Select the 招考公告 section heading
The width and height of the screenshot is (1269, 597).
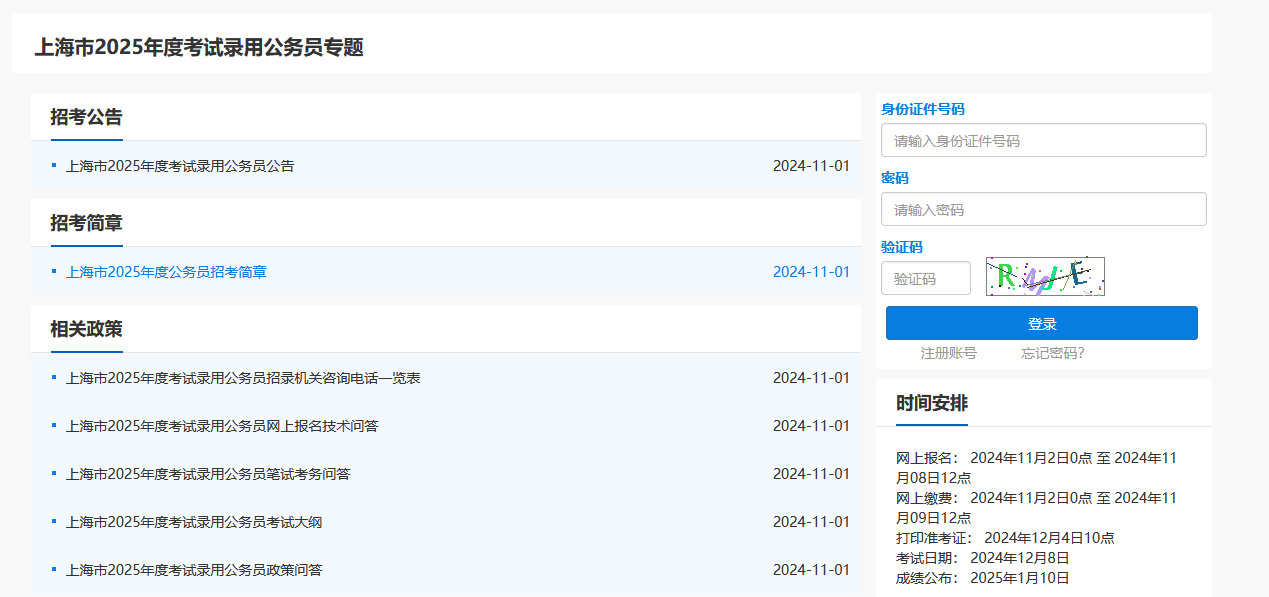click(87, 117)
